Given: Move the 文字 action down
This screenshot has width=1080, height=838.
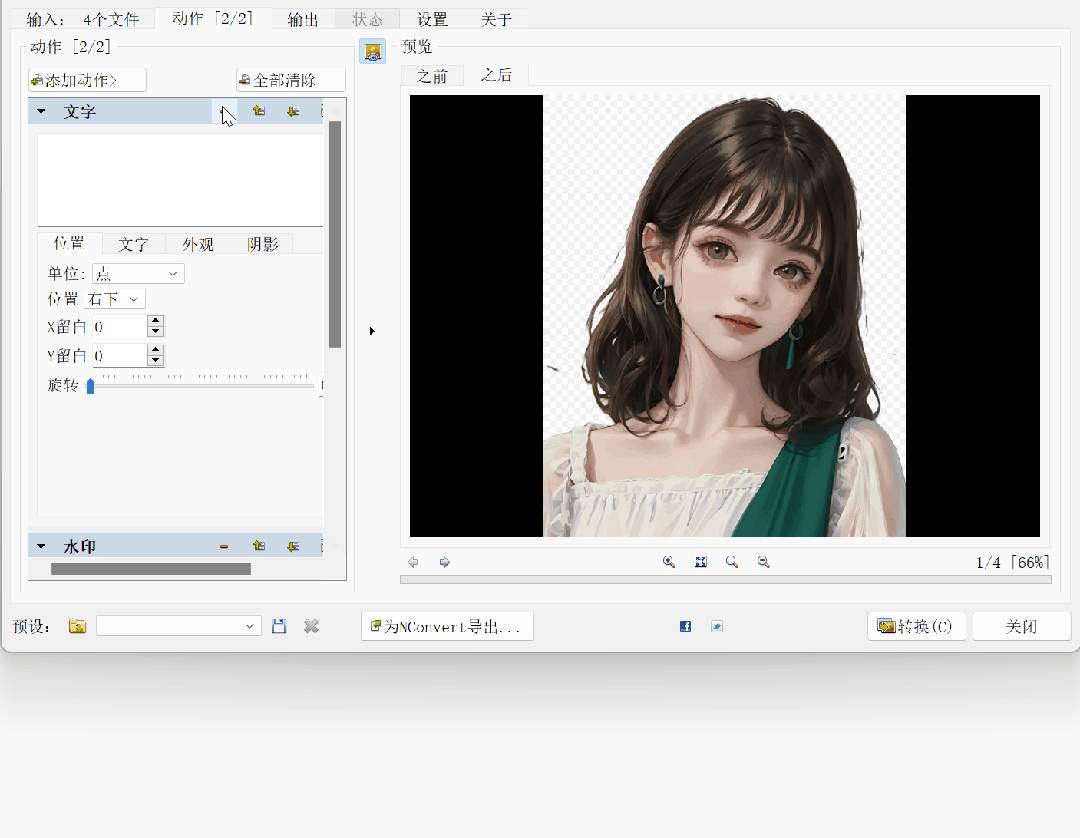Looking at the screenshot, I should (x=293, y=112).
